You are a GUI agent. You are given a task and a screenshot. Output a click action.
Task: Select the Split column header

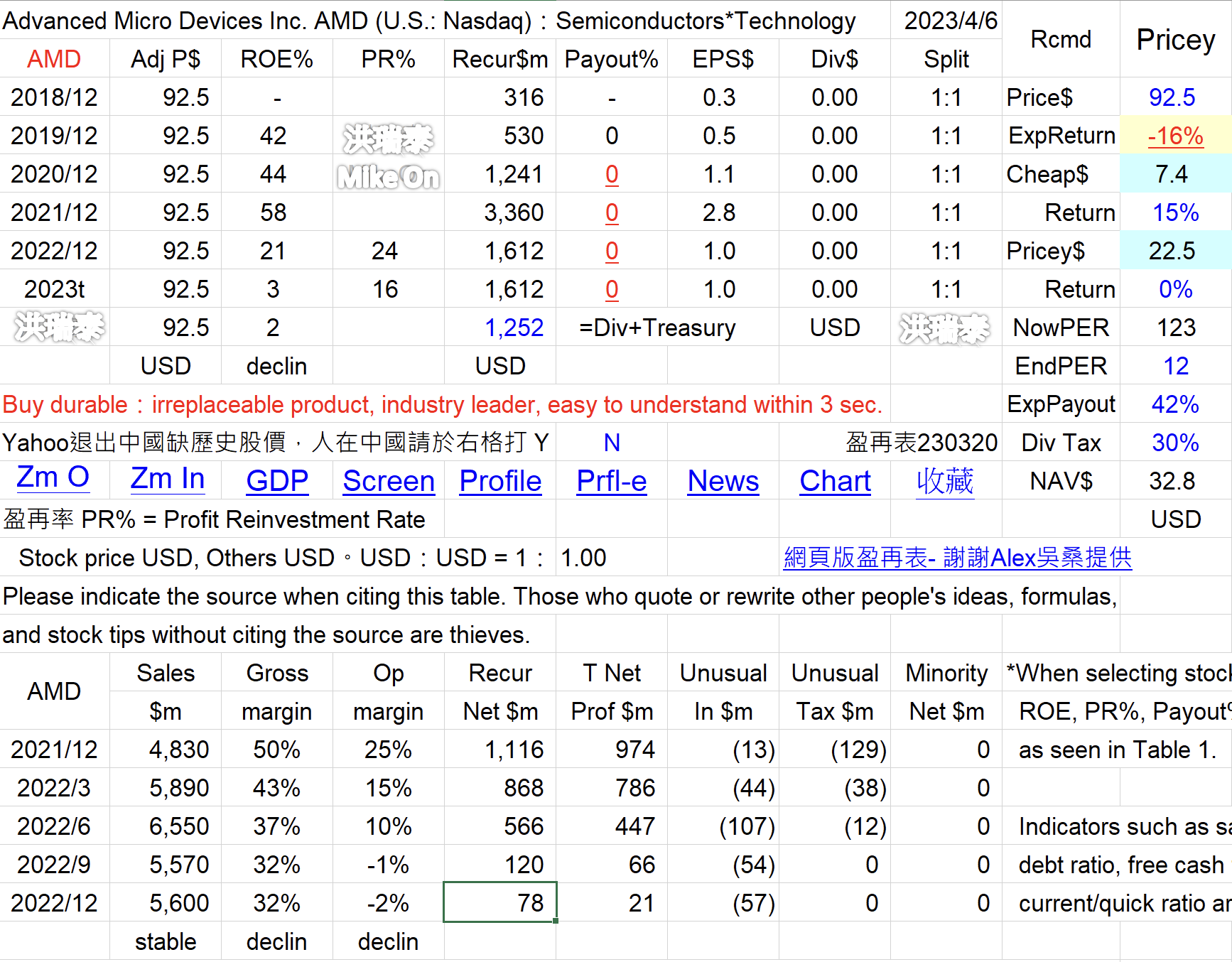point(946,59)
